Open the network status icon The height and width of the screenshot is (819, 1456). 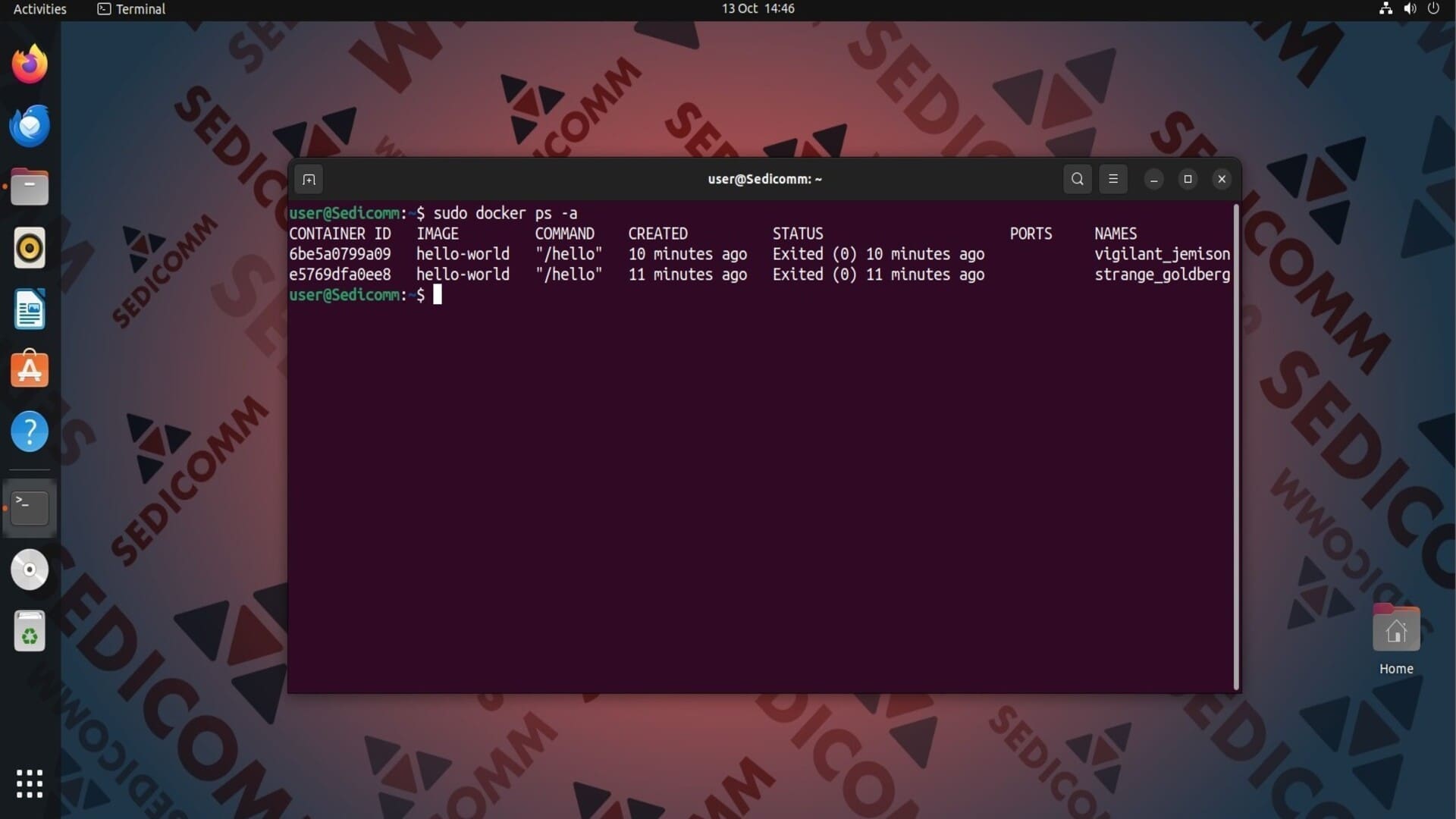pos(1385,8)
